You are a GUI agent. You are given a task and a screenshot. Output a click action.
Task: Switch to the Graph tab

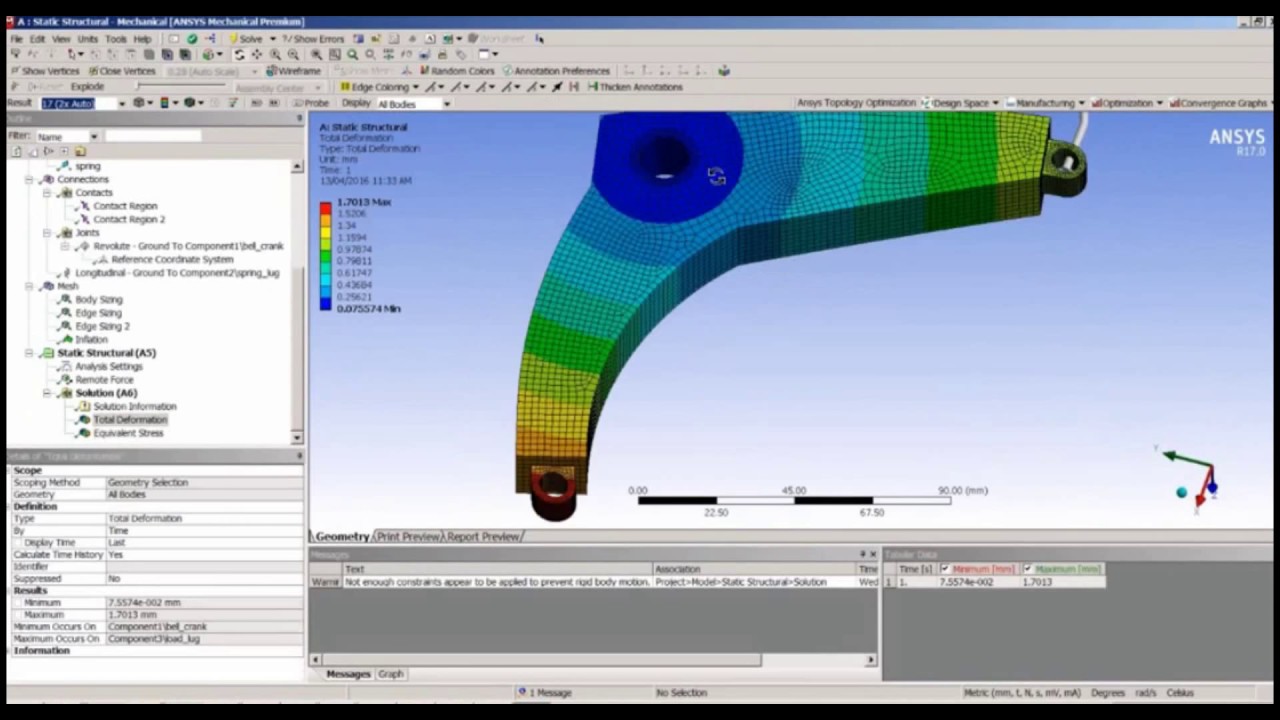[x=390, y=674]
